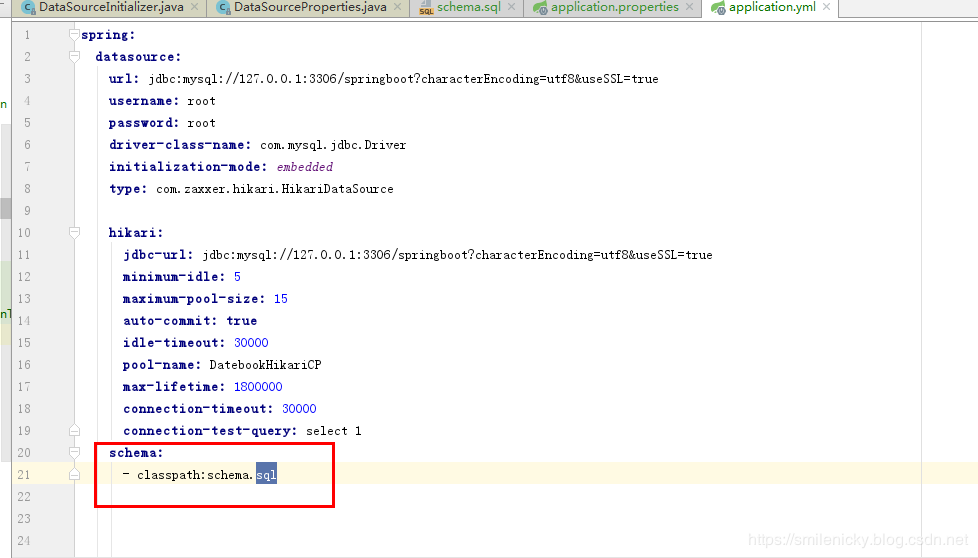The height and width of the screenshot is (558, 978).
Task: Click the Spring leaf icon on application.properties tab
Action: coord(540,7)
